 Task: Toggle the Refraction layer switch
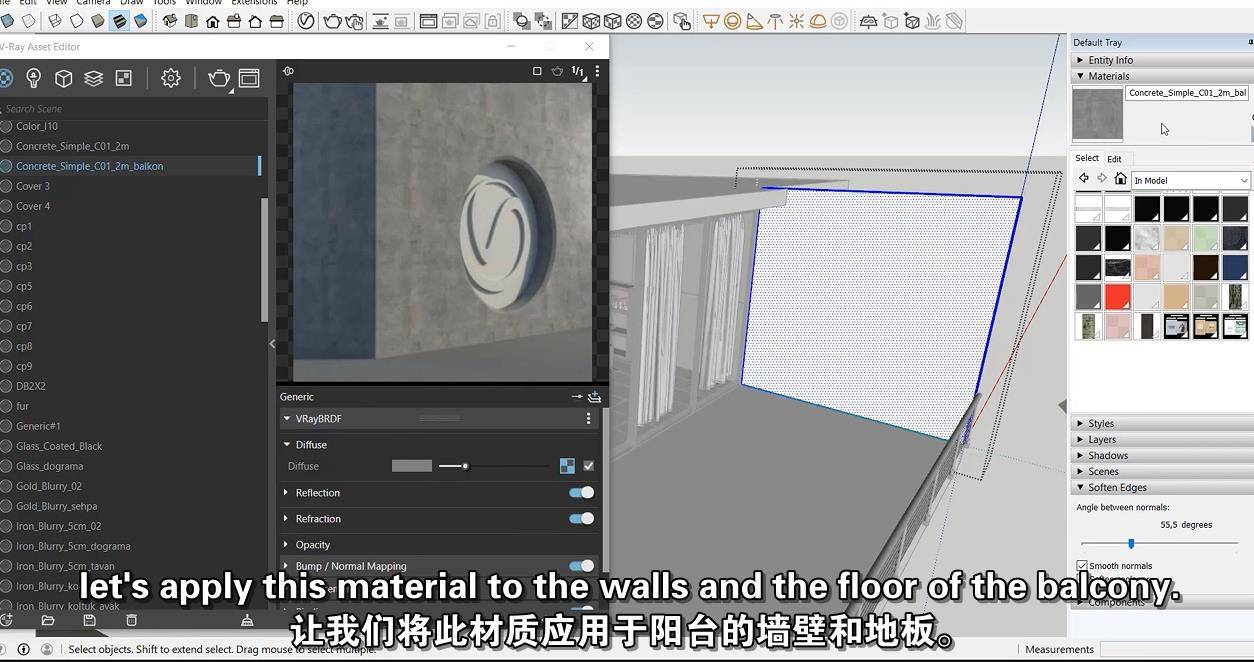click(581, 518)
